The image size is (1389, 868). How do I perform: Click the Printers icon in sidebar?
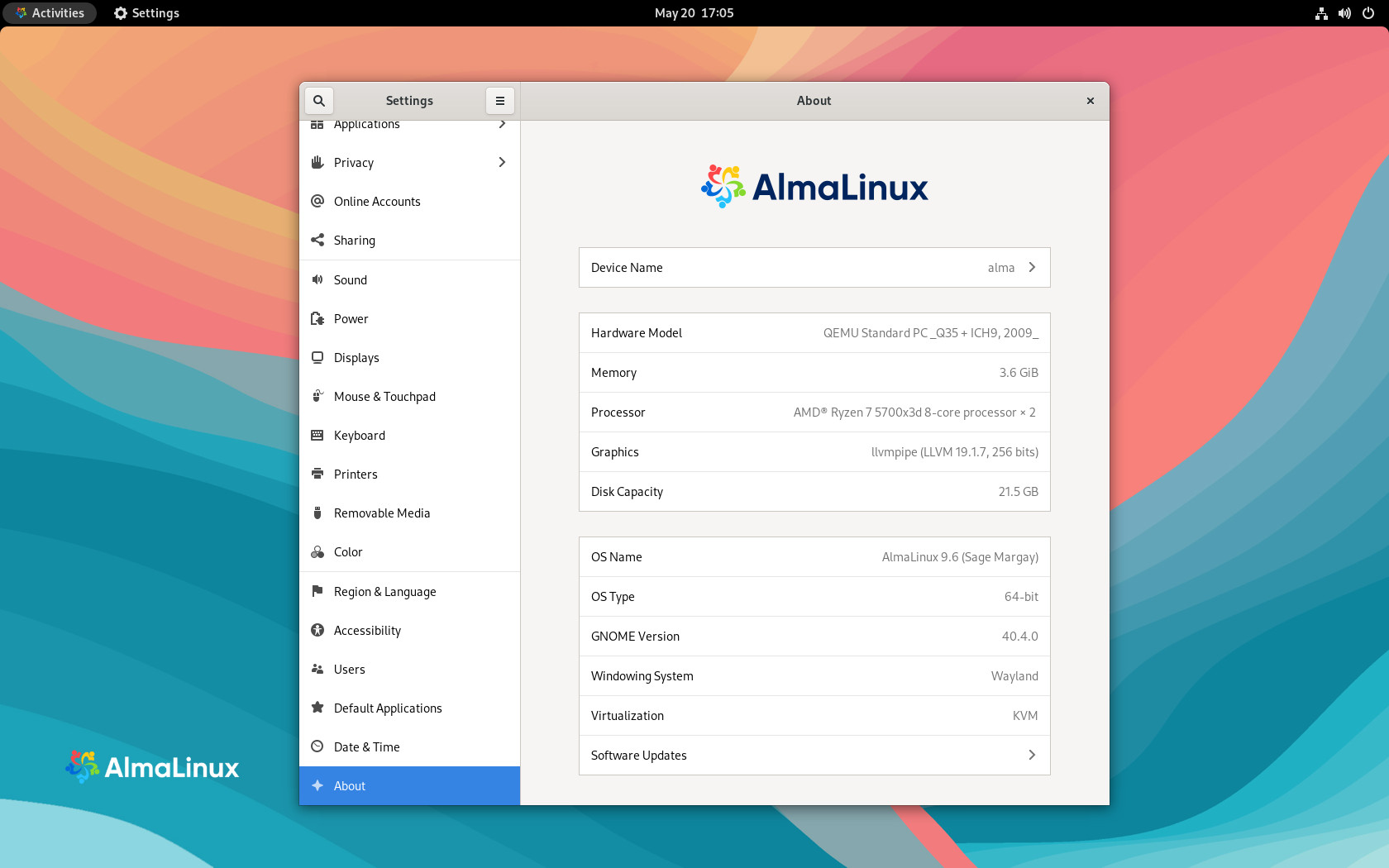point(317,474)
